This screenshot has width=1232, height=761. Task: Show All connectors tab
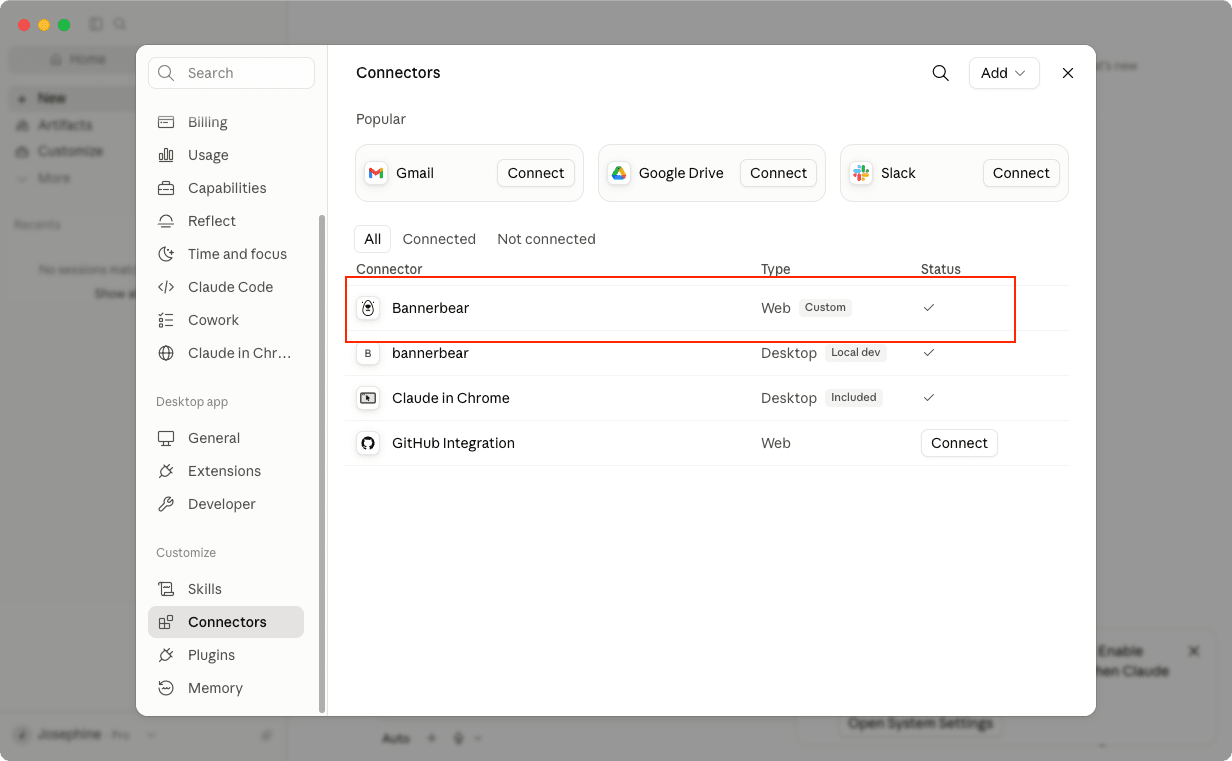pyautogui.click(x=372, y=239)
